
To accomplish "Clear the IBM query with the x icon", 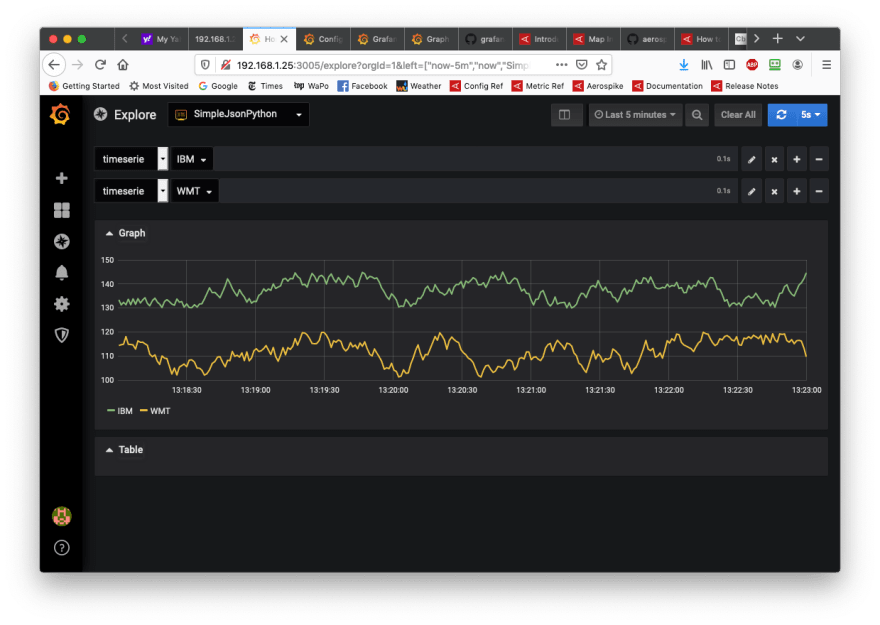I will [x=774, y=159].
